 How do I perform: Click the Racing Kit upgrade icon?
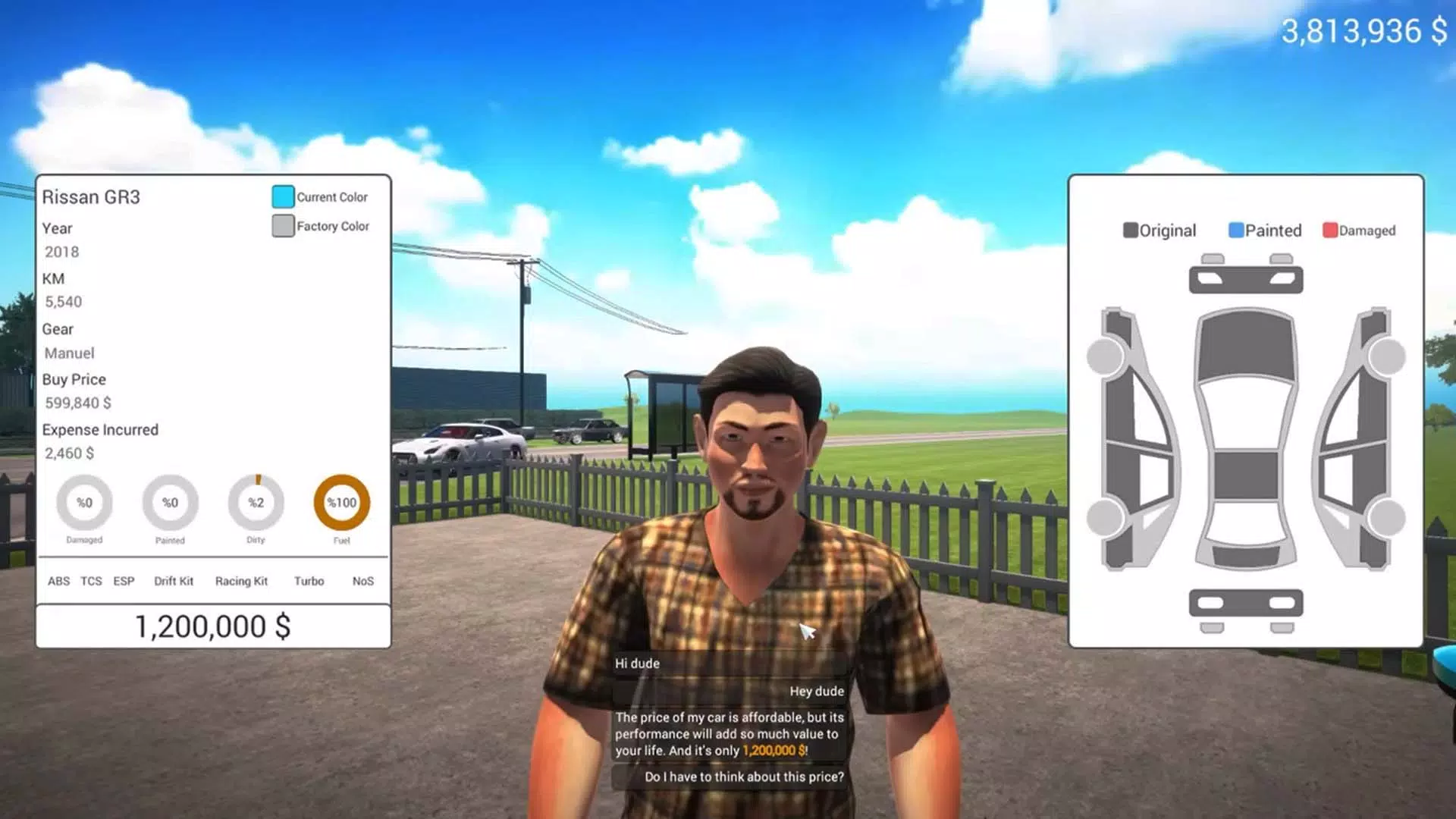click(x=240, y=580)
